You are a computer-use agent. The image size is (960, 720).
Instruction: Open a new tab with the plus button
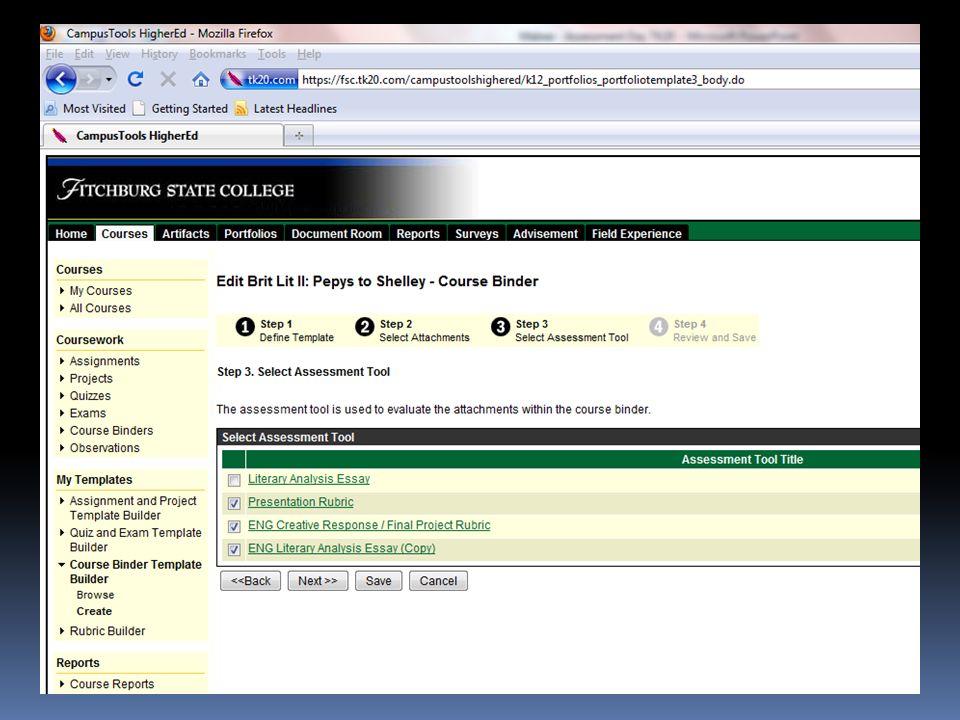pyautogui.click(x=299, y=135)
